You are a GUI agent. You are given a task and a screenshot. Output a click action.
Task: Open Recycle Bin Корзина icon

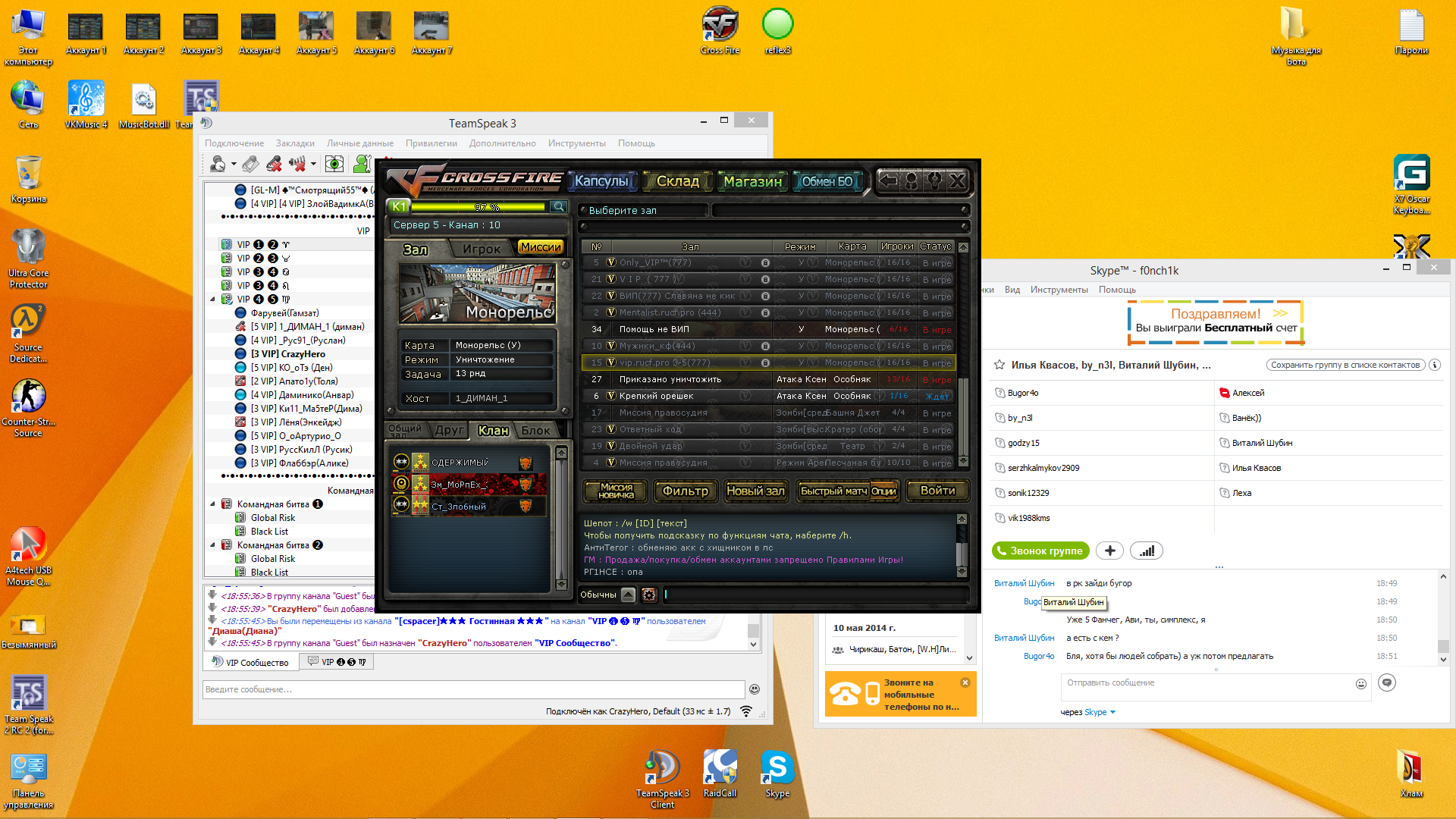(28, 180)
